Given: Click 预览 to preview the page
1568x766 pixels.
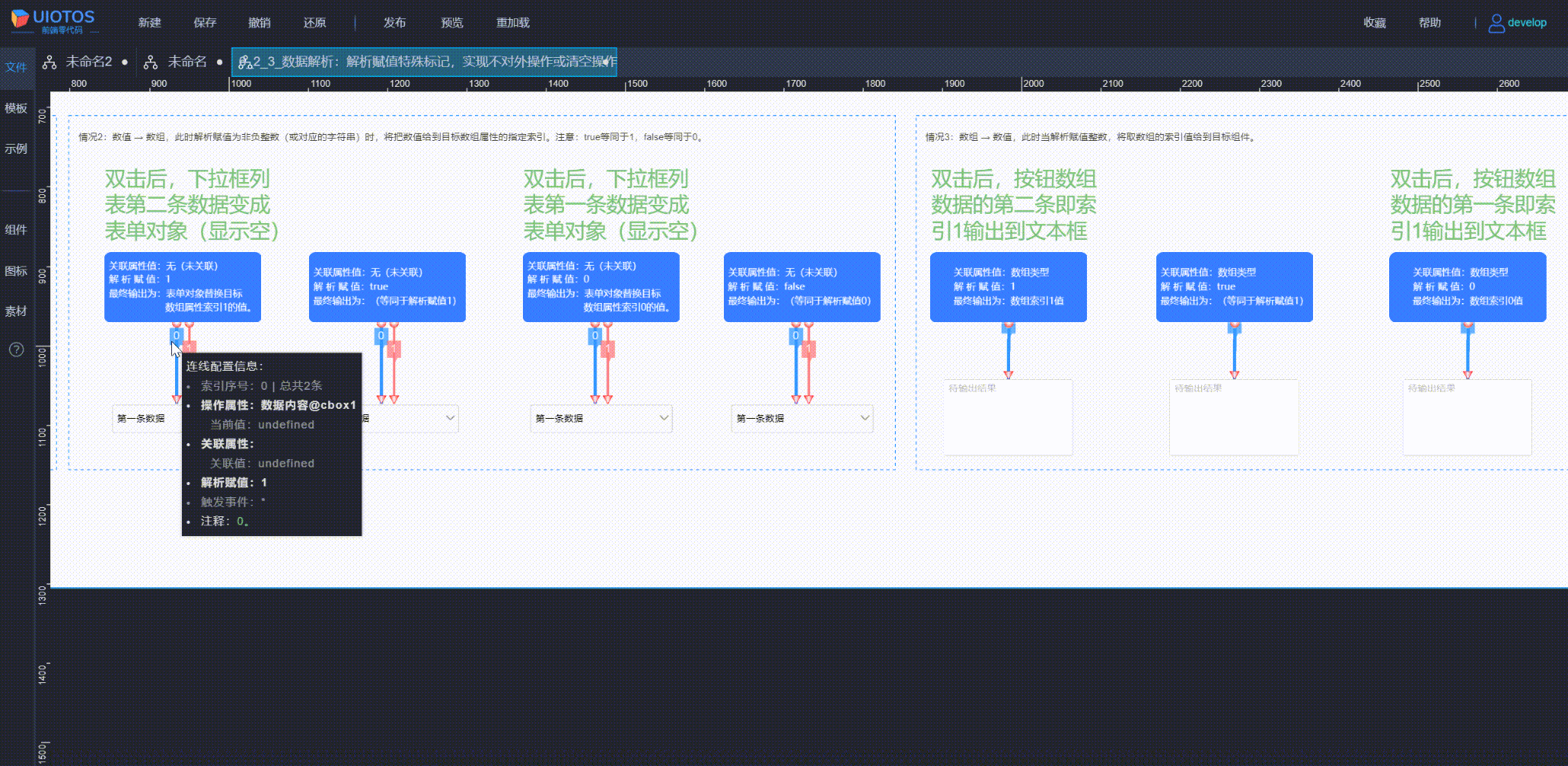Looking at the screenshot, I should click(x=452, y=23).
